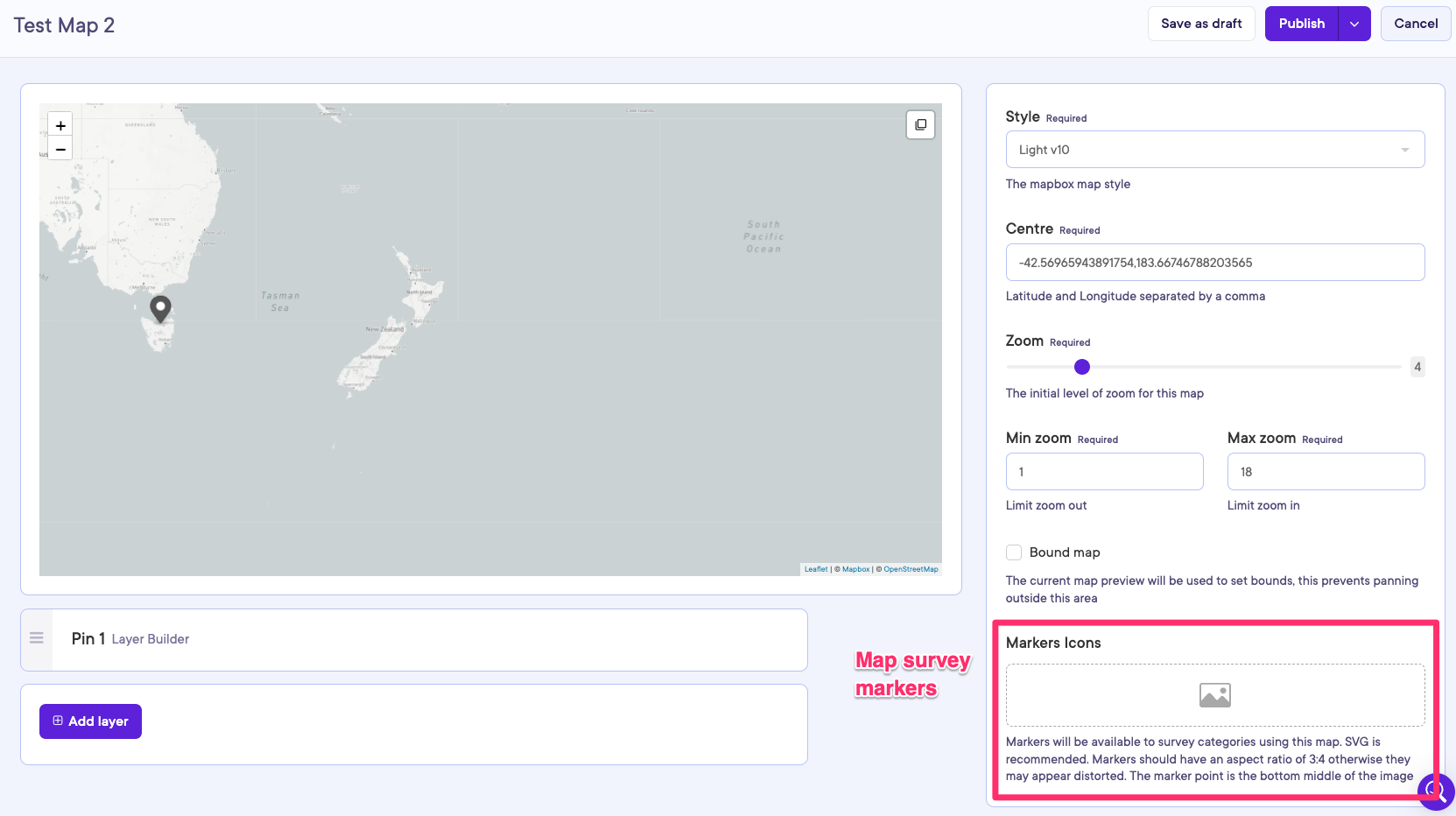The height and width of the screenshot is (816, 1456).
Task: Open the Style dropdown showing Light v10
Action: tap(1214, 150)
